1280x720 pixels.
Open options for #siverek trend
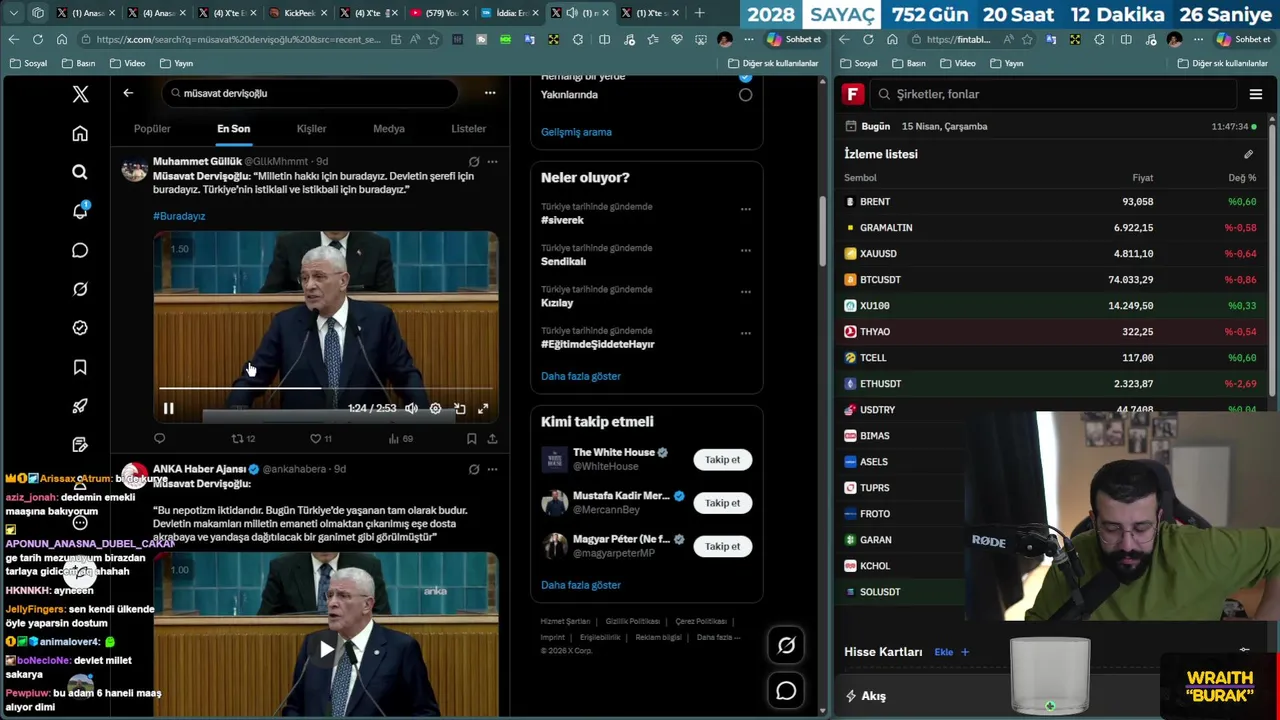point(745,209)
